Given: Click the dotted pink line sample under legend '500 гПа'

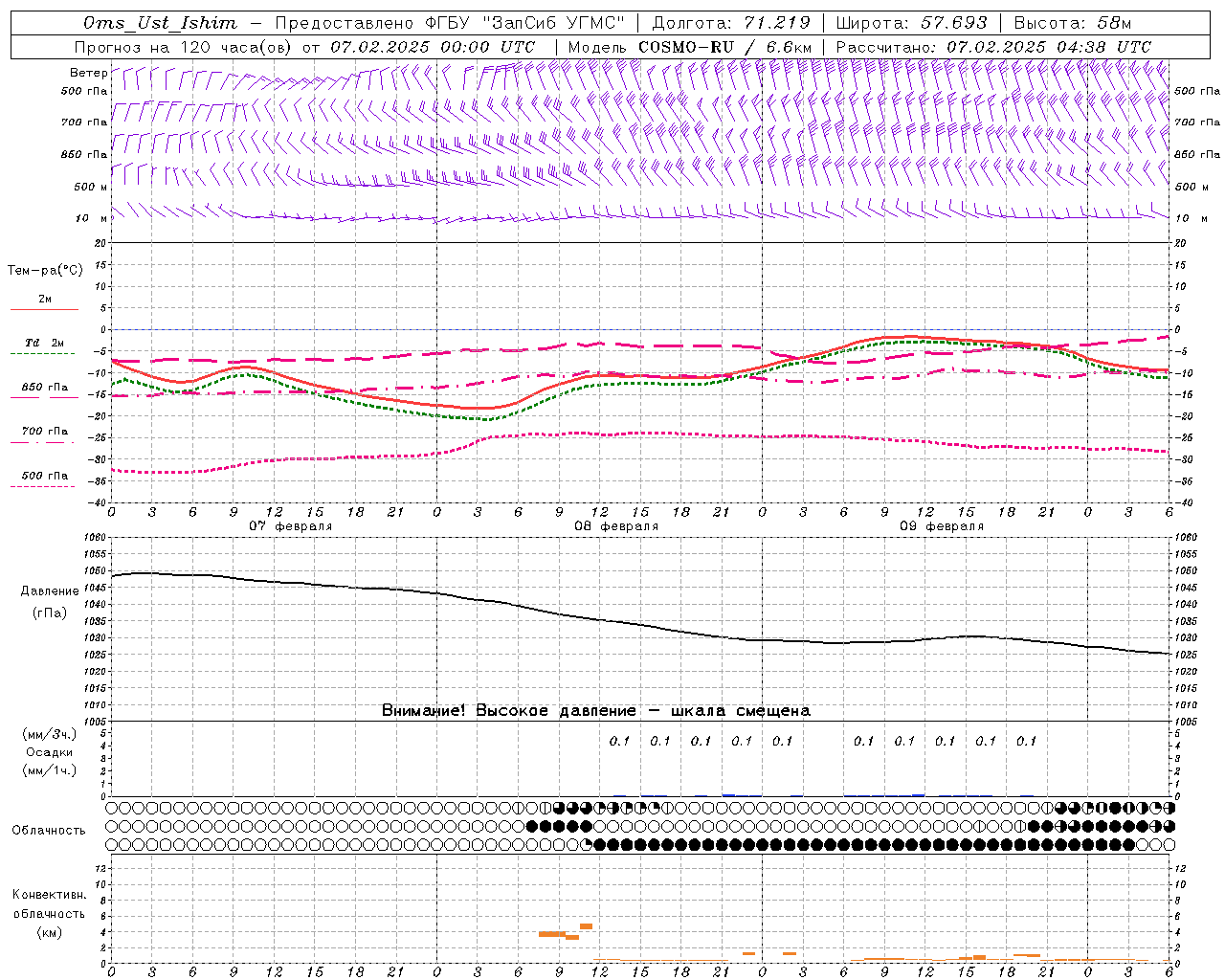Looking at the screenshot, I should 42,487.
